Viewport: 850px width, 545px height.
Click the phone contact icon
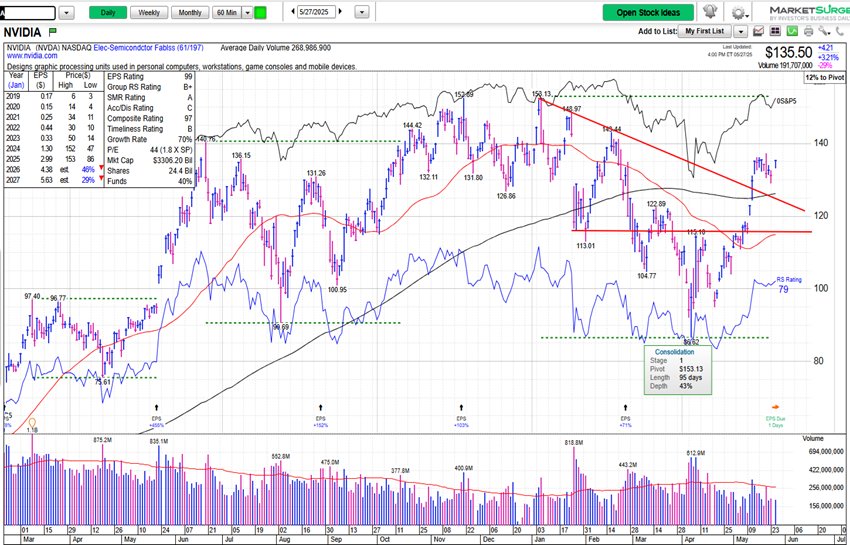coord(839,31)
